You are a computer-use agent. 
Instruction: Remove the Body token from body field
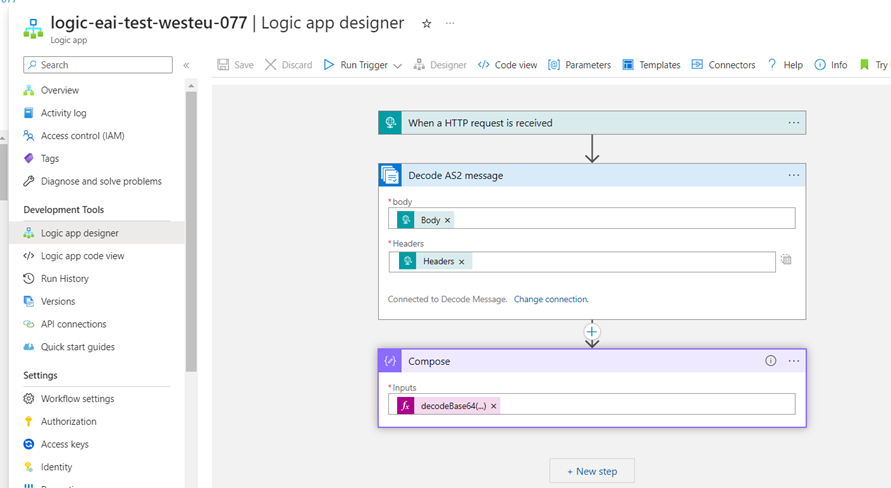[x=448, y=220]
